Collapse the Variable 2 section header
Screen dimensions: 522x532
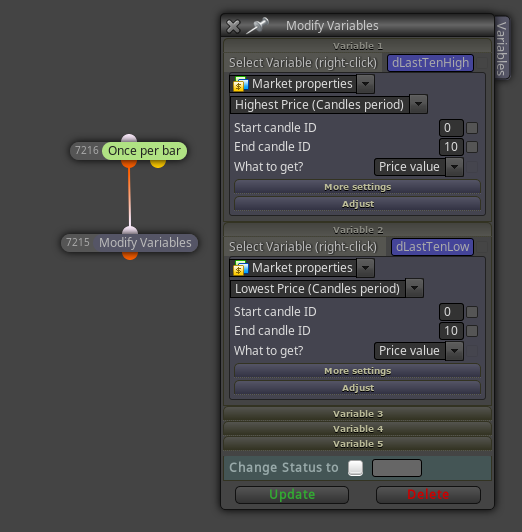357,230
